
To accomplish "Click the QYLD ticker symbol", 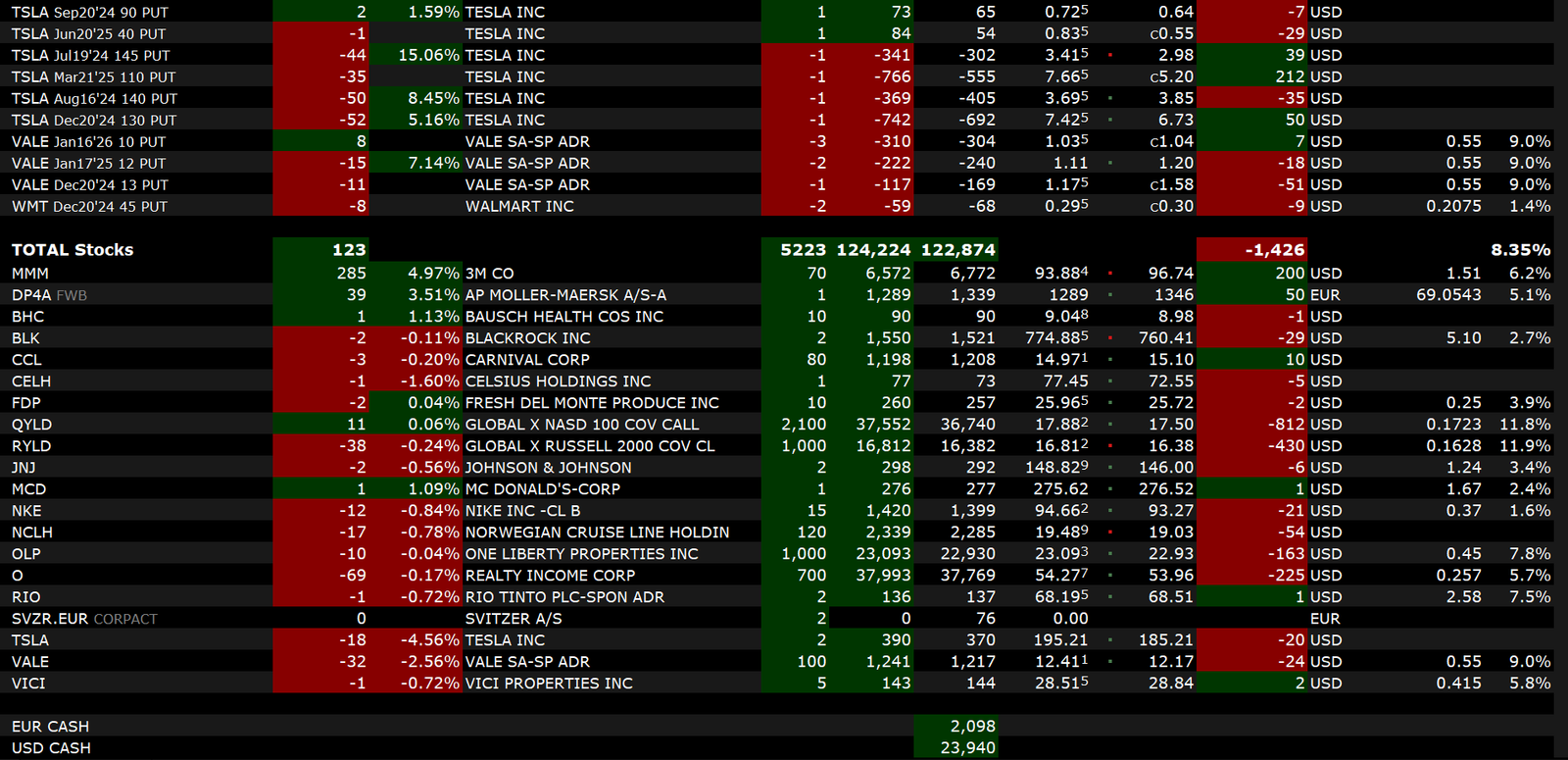I will click(32, 425).
